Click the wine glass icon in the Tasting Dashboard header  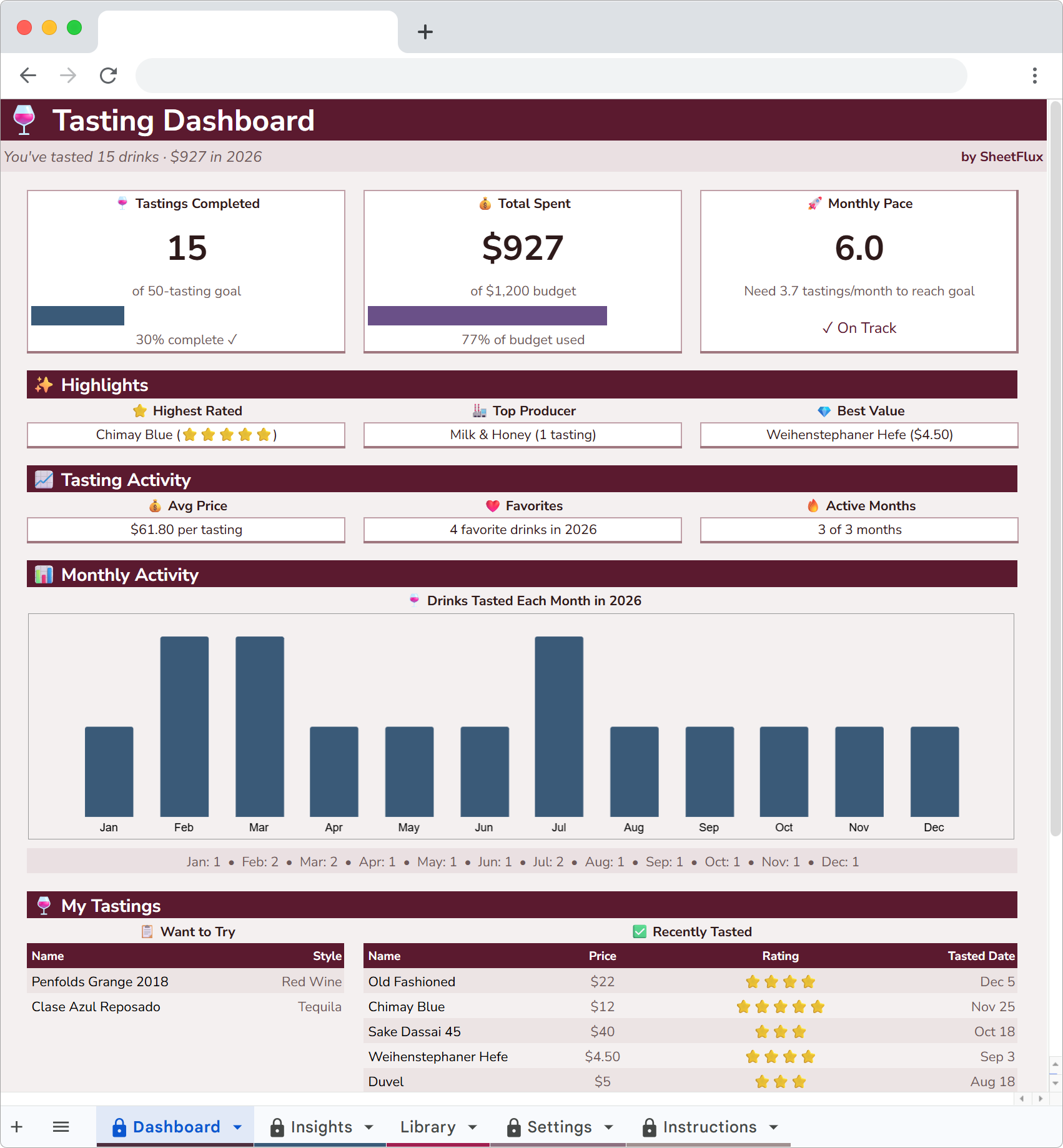[24, 119]
